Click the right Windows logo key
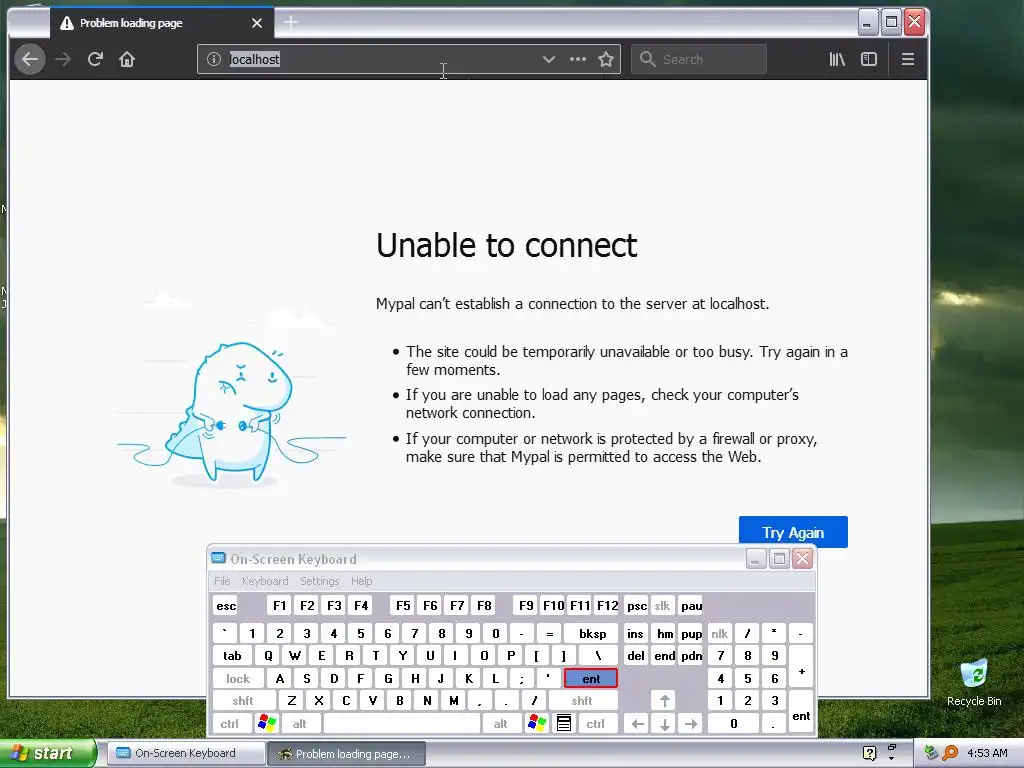The width and height of the screenshot is (1024, 768). [x=537, y=724]
